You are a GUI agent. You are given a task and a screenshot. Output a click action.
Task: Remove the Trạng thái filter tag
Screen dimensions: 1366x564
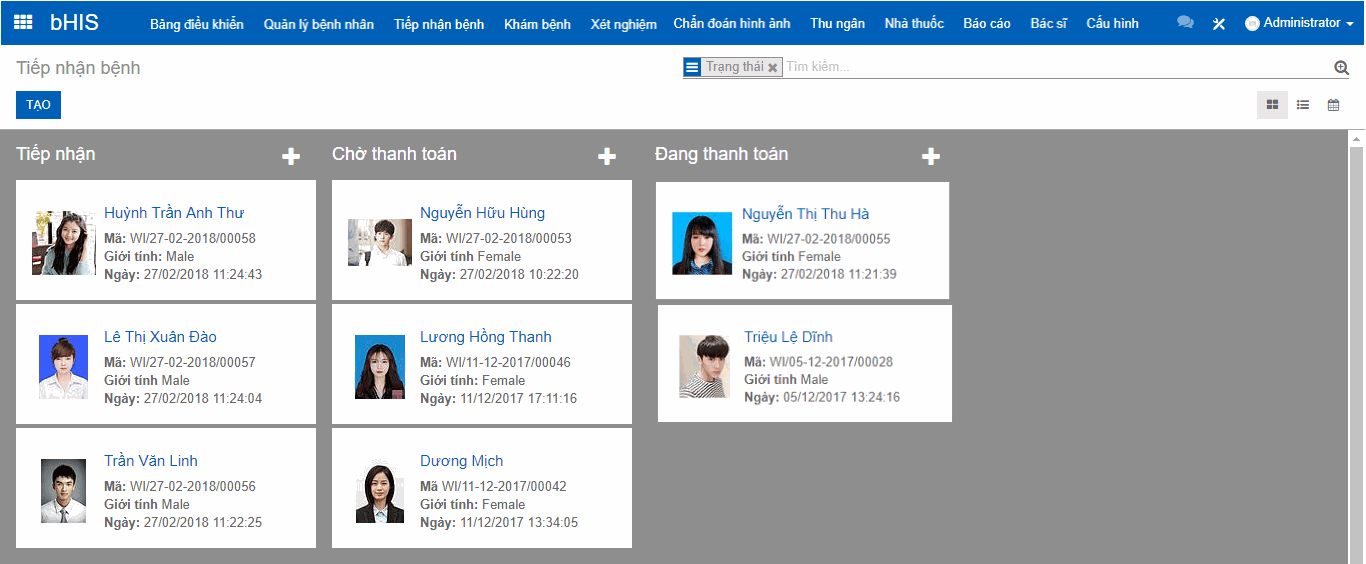[772, 67]
